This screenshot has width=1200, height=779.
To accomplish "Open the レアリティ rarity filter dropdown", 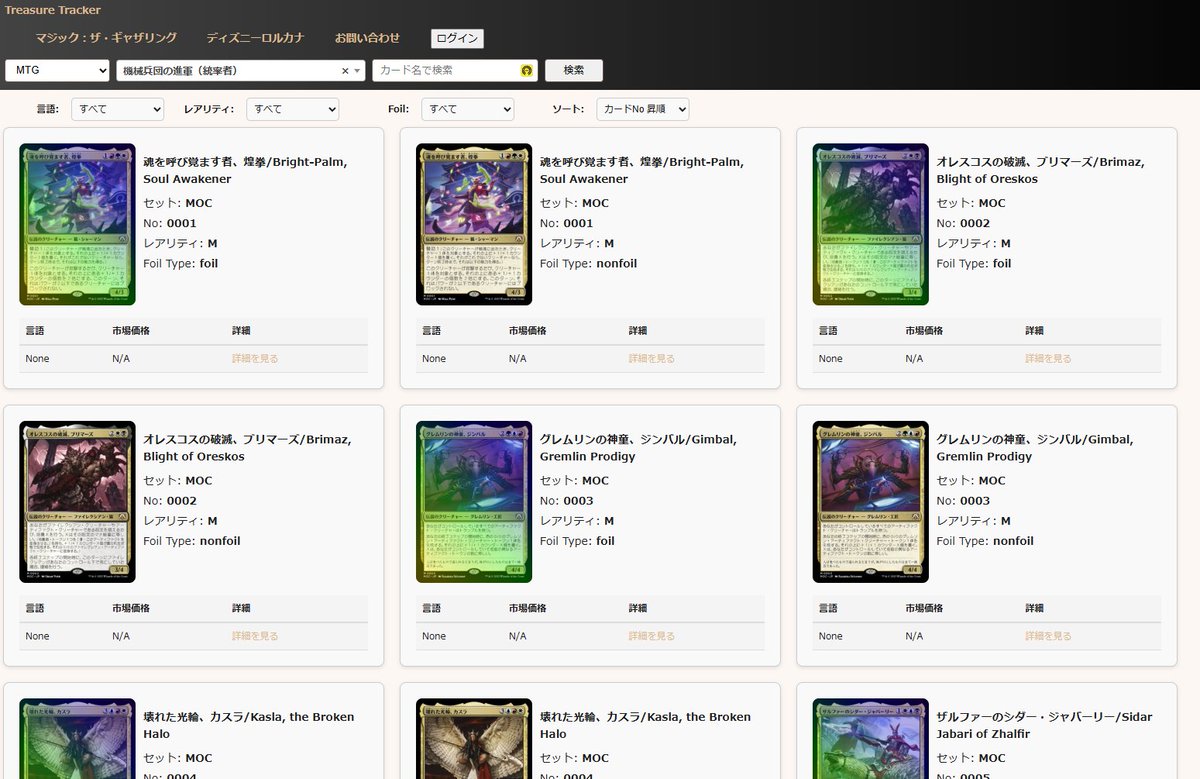I will pyautogui.click(x=292, y=108).
